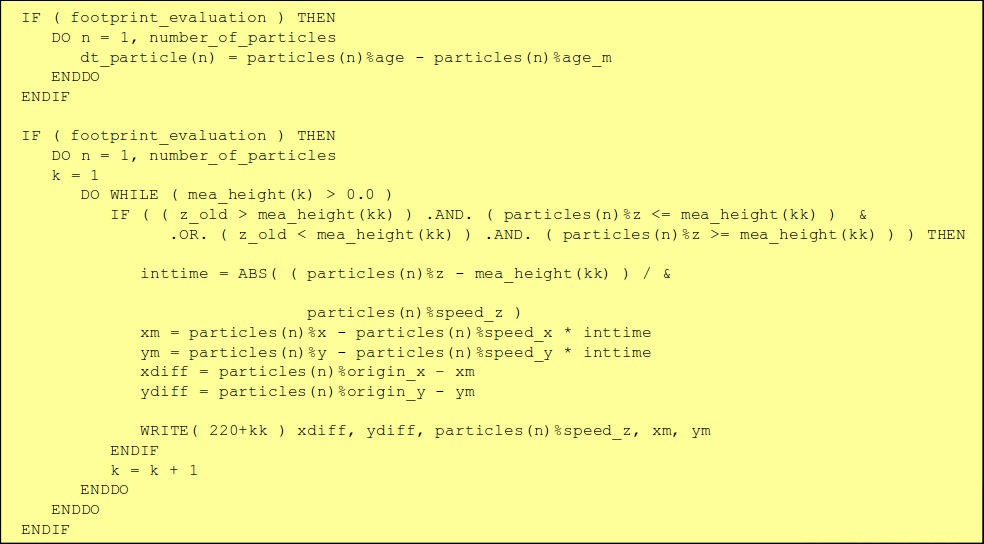Click the xdiff = particles(n)%origin_x line
This screenshot has height=544, width=984.
click(x=308, y=372)
